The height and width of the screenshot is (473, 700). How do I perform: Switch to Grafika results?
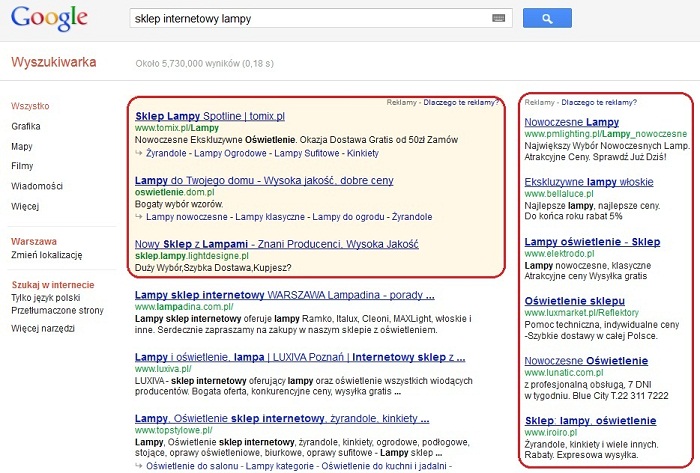pyautogui.click(x=25, y=126)
